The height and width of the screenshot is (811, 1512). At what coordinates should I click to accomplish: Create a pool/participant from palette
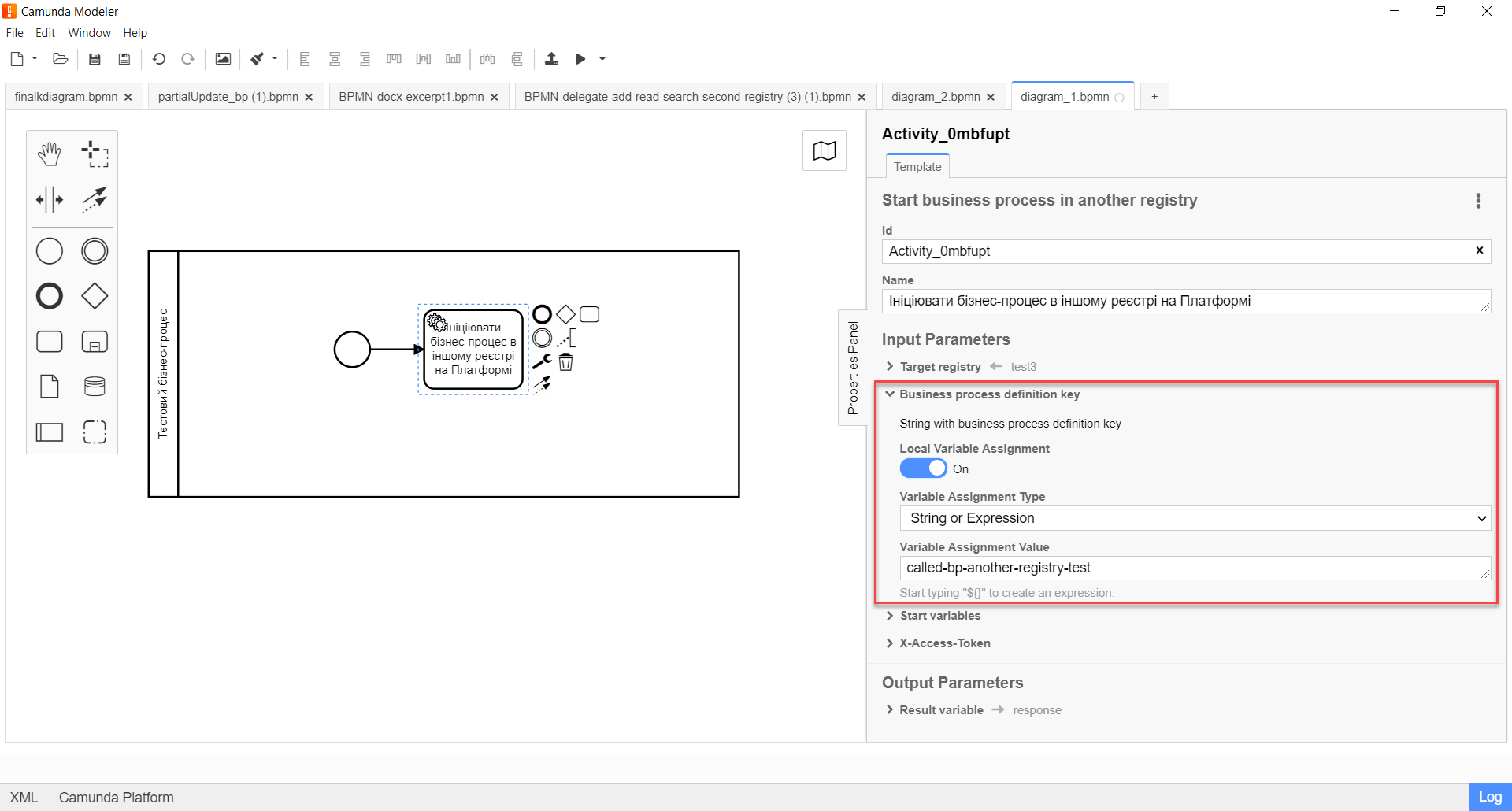point(50,432)
